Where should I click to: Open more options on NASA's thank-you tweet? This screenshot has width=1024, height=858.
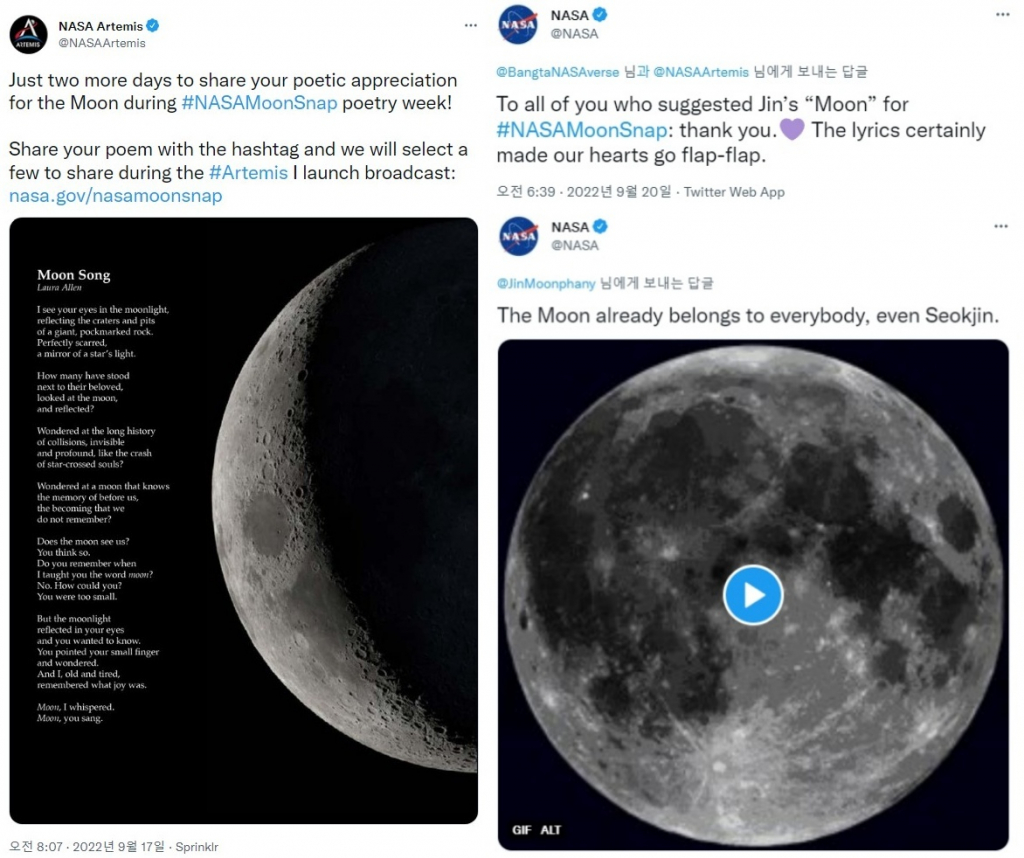pyautogui.click(x=1001, y=15)
